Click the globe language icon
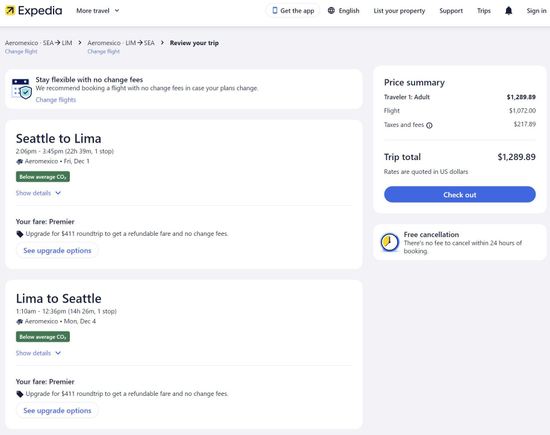Image resolution: width=550 pixels, height=435 pixels. click(331, 11)
